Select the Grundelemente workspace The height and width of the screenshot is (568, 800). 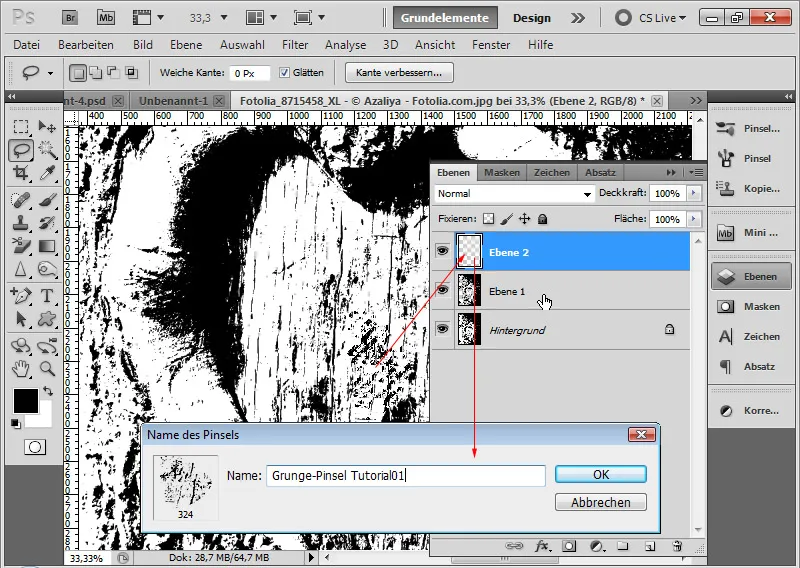[x=444, y=18]
